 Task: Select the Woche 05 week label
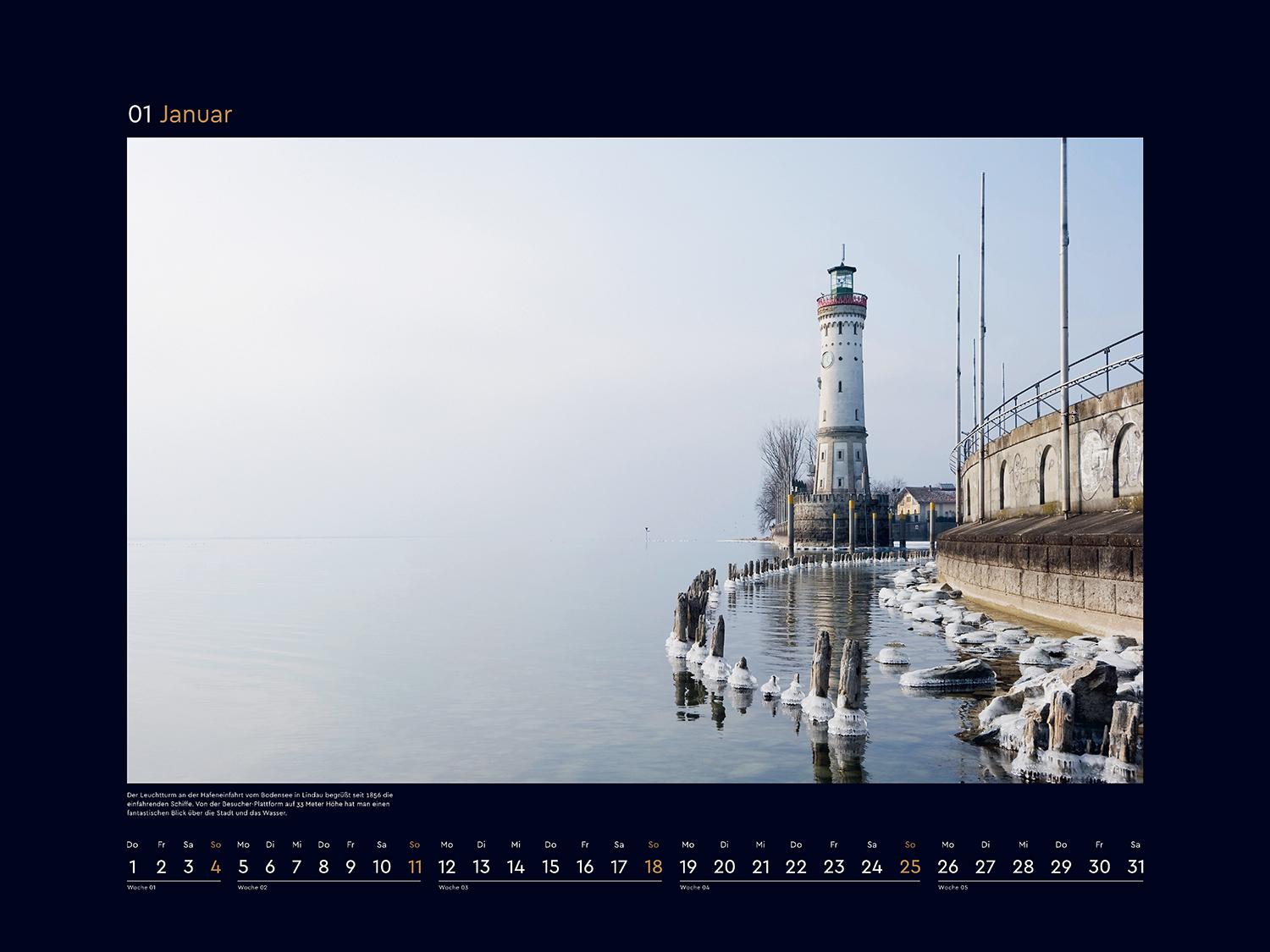tap(952, 888)
